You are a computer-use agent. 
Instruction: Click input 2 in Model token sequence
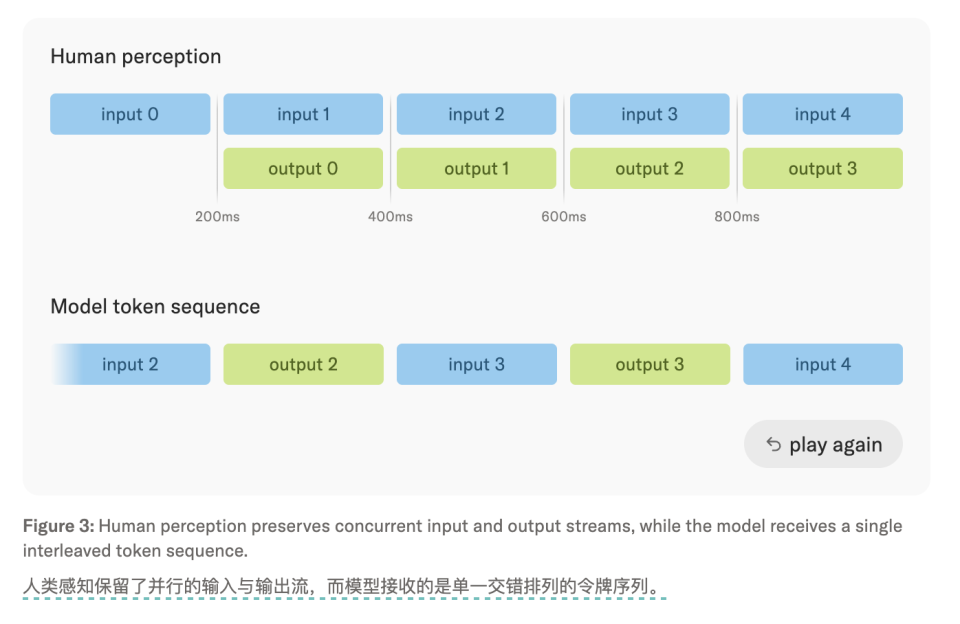(130, 364)
